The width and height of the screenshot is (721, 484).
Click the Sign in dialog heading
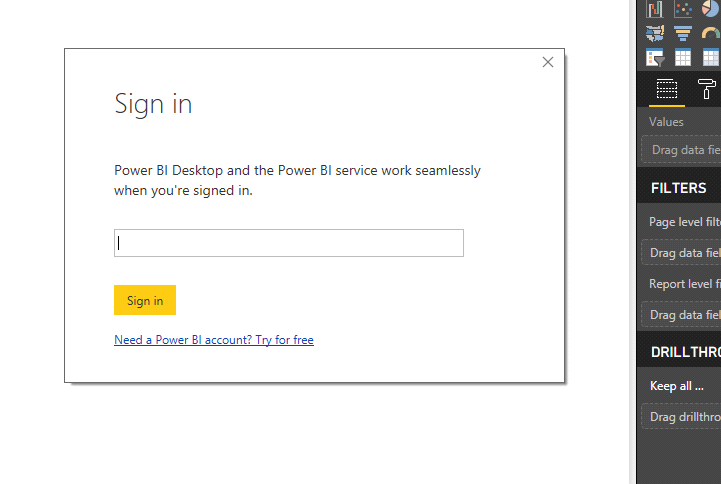click(153, 103)
